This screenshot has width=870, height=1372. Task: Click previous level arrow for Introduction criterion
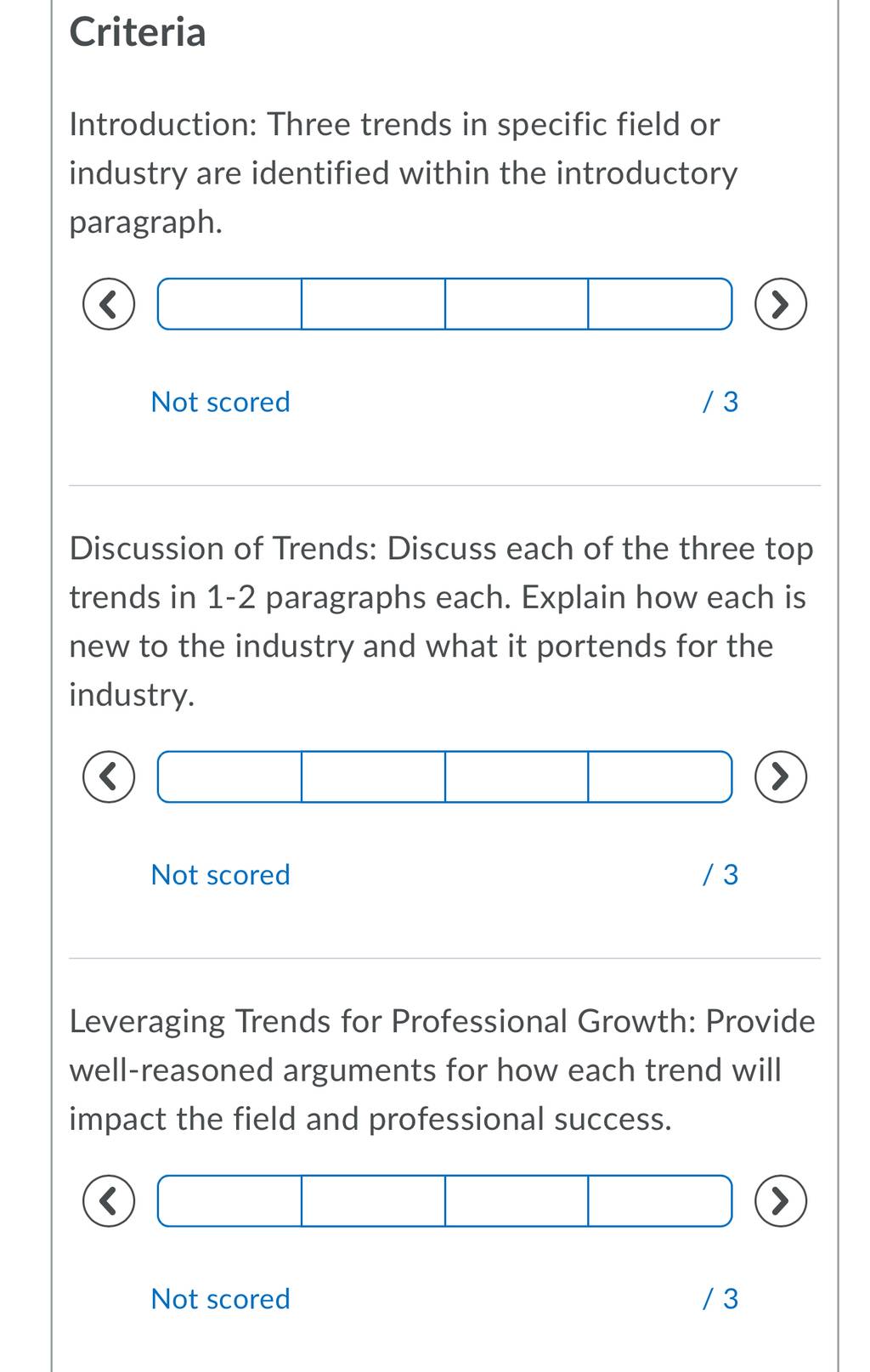[109, 304]
